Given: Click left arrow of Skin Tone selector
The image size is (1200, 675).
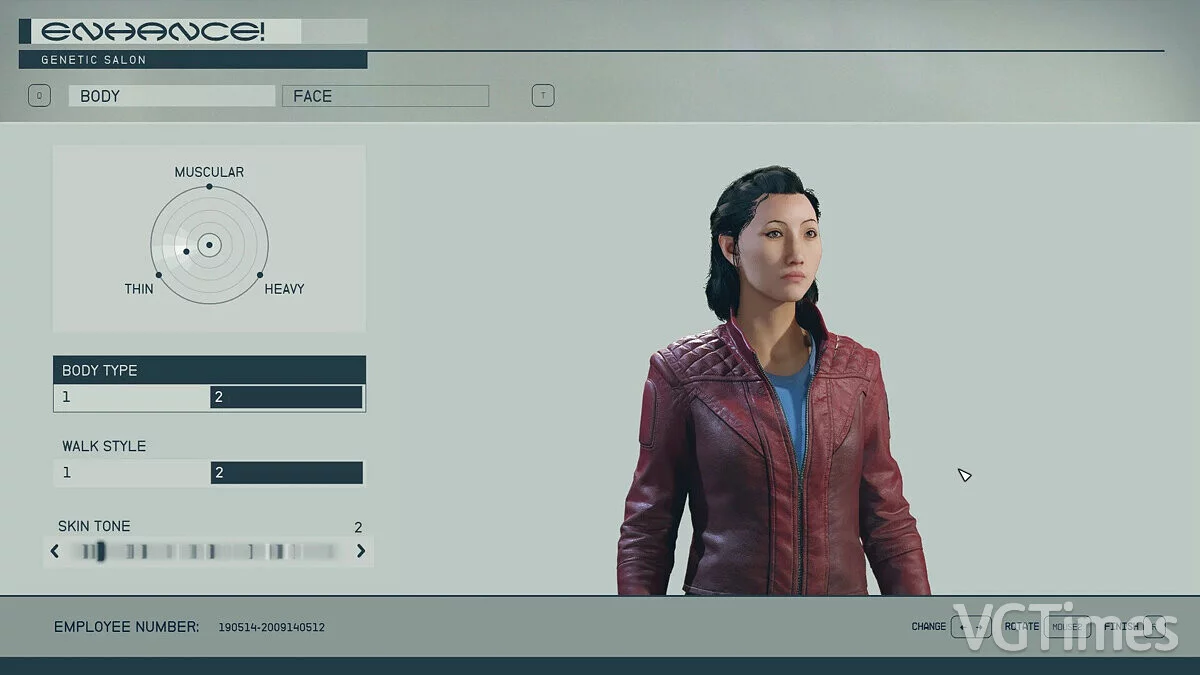Looking at the screenshot, I should (x=55, y=551).
